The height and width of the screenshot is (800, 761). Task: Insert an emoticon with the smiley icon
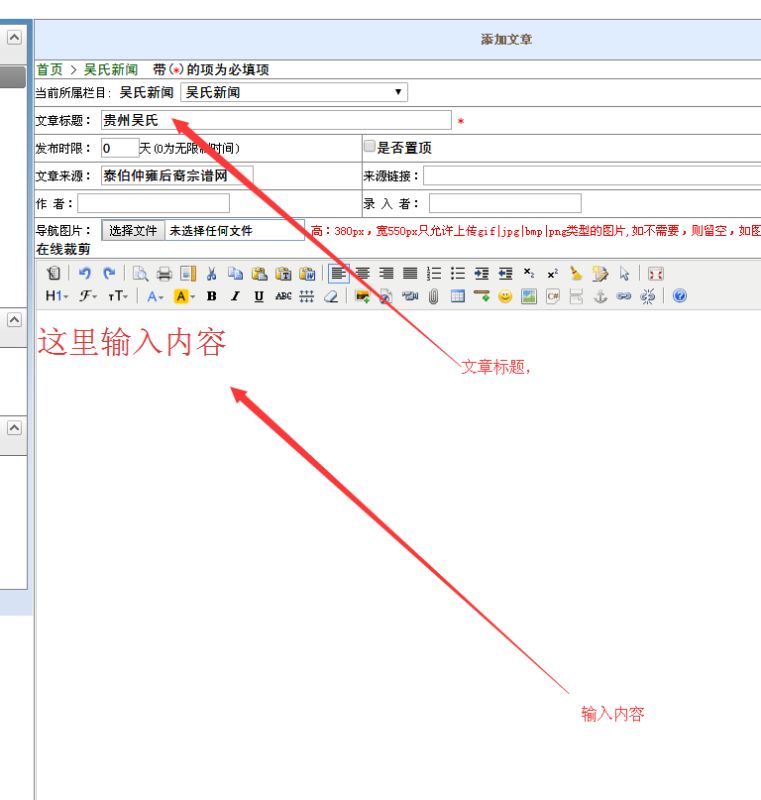pyautogui.click(x=505, y=296)
